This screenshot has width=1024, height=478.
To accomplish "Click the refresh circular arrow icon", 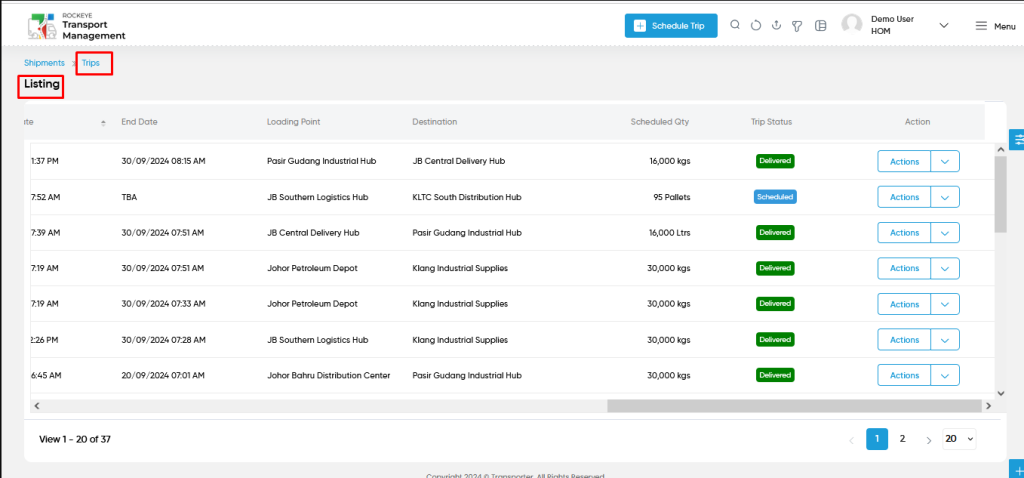I will (756, 25).
